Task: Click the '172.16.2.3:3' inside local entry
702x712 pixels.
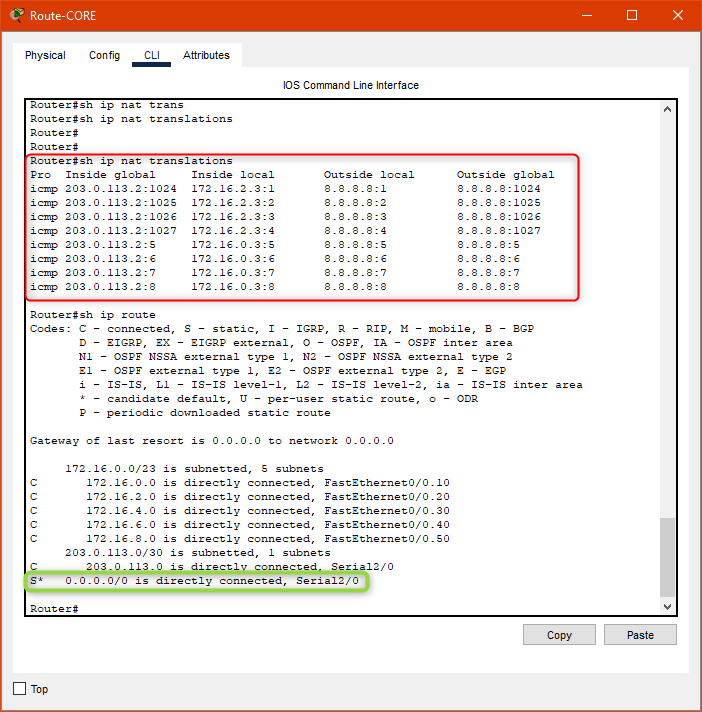Action: tap(233, 217)
